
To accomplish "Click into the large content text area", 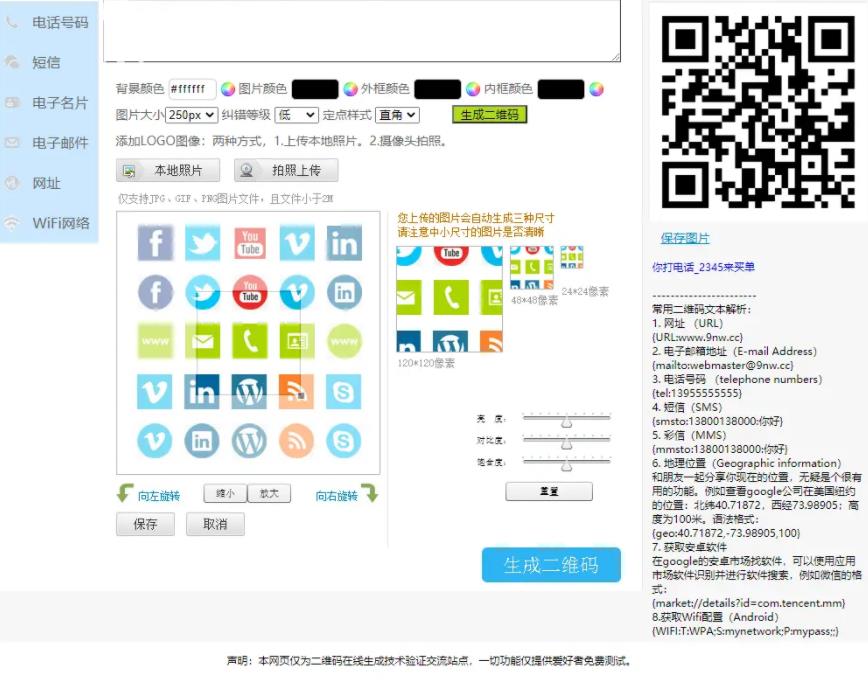I will [362, 30].
